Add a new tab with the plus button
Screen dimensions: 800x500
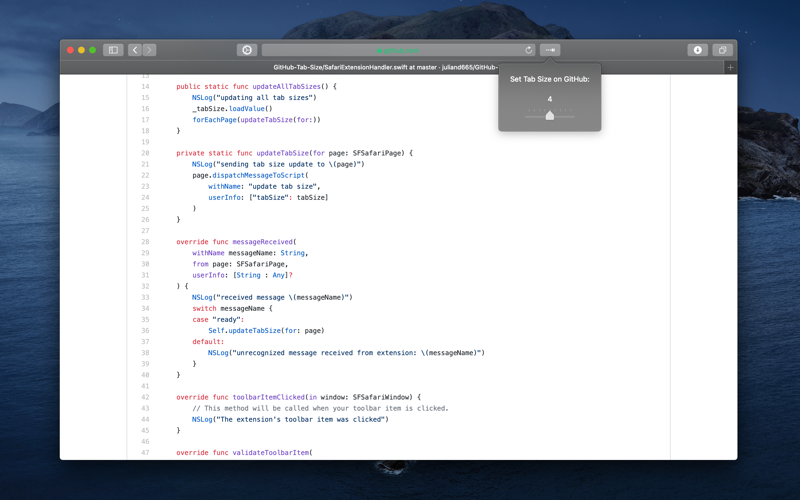[730, 67]
